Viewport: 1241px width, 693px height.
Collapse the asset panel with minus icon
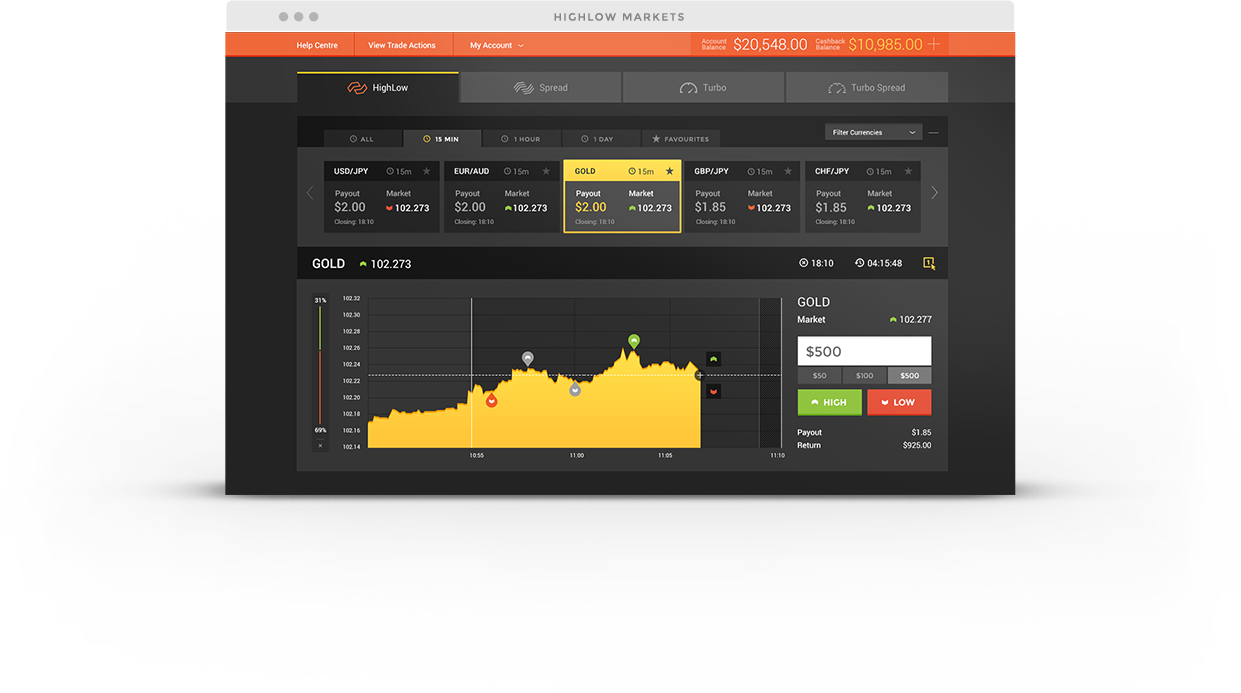pyautogui.click(x=934, y=132)
